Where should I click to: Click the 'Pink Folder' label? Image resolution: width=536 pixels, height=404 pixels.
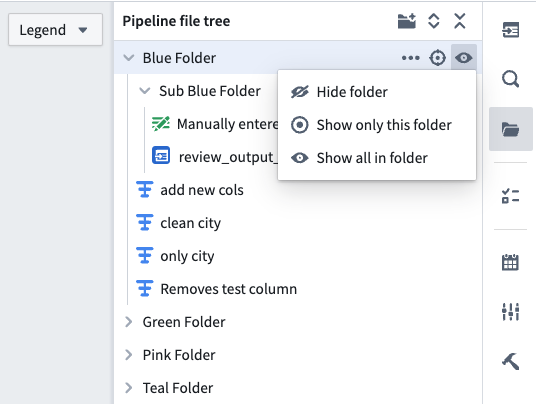pyautogui.click(x=179, y=355)
